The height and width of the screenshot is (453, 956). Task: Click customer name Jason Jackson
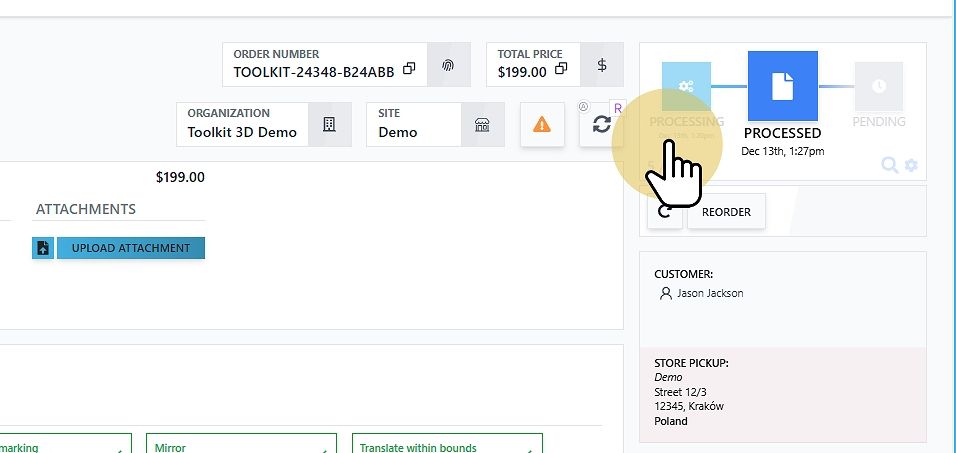(x=710, y=293)
